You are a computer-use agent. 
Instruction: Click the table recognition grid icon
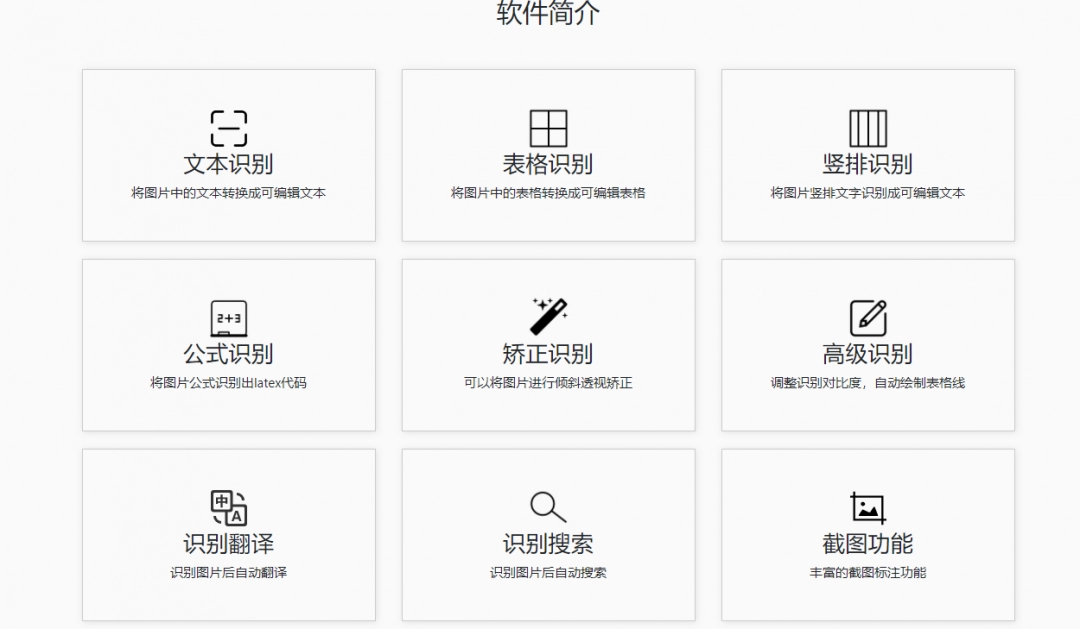pos(548,128)
